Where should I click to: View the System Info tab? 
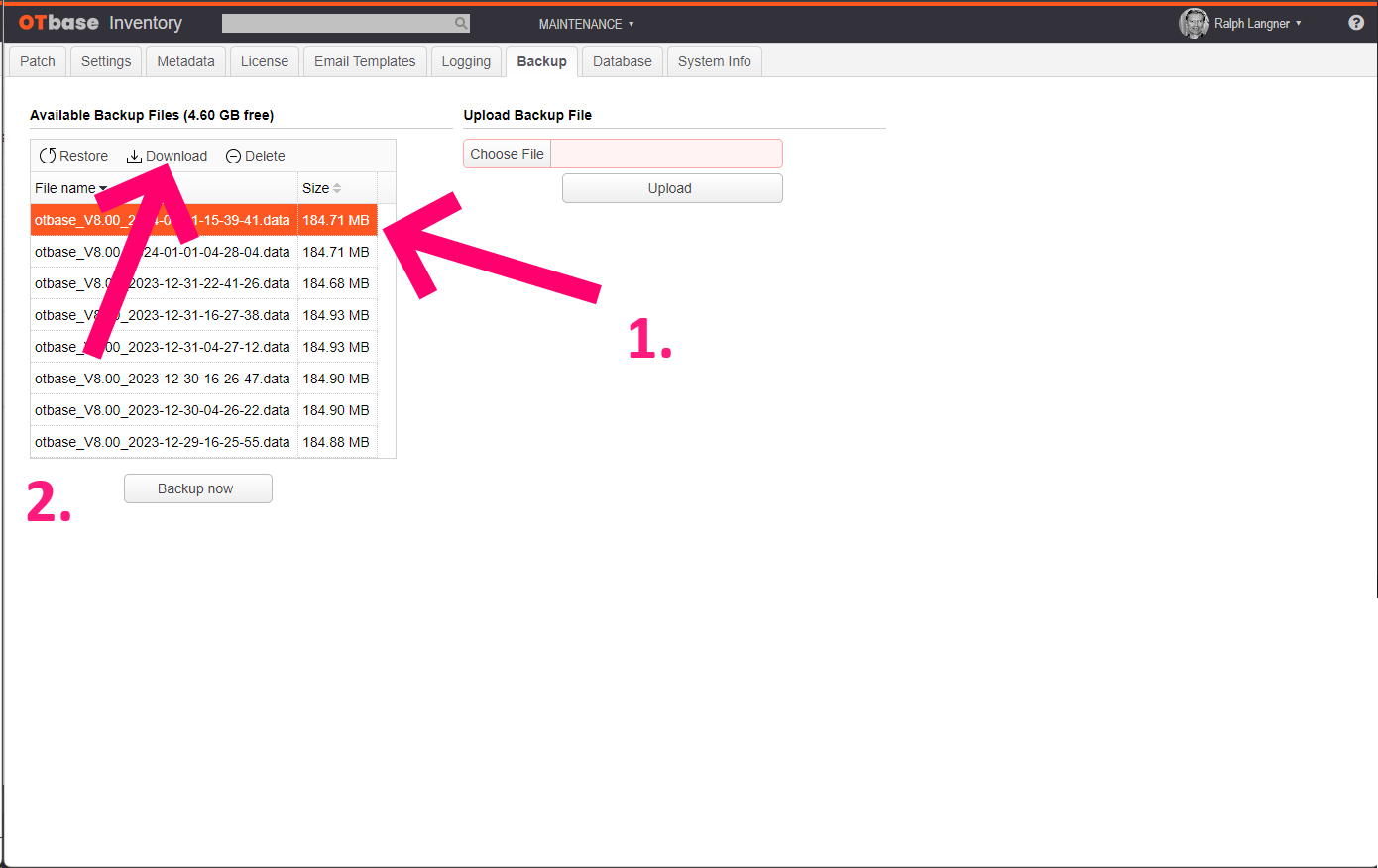(715, 61)
